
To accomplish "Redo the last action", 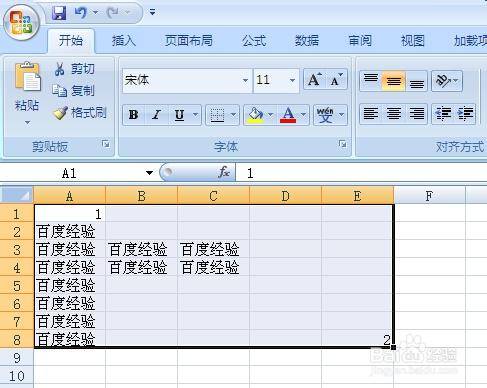I will [x=113, y=13].
